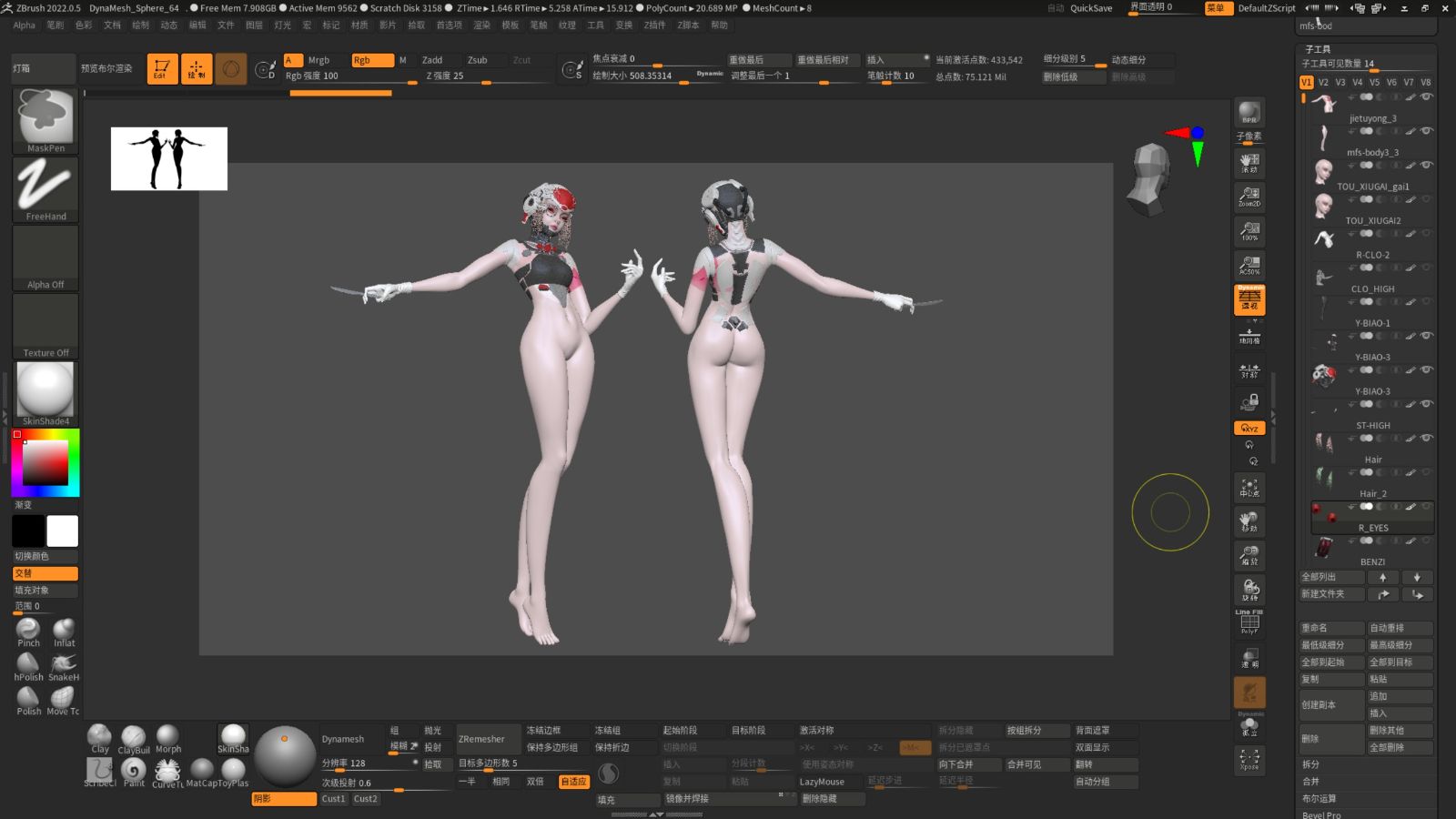Image resolution: width=1456 pixels, height=819 pixels.
Task: Toggle XYZ rotation mode
Action: [x=1249, y=428]
